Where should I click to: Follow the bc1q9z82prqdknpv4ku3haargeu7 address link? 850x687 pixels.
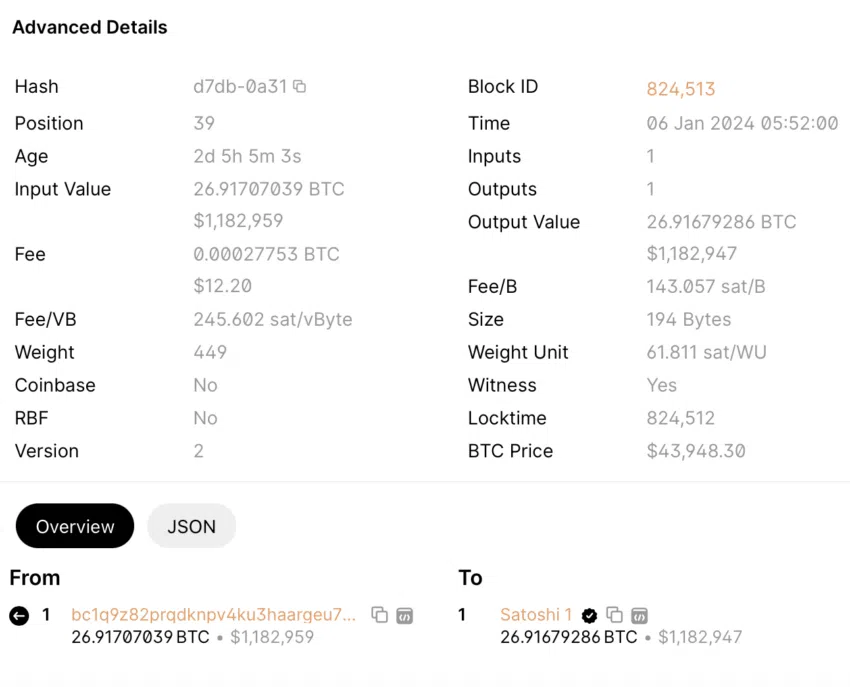(212, 615)
